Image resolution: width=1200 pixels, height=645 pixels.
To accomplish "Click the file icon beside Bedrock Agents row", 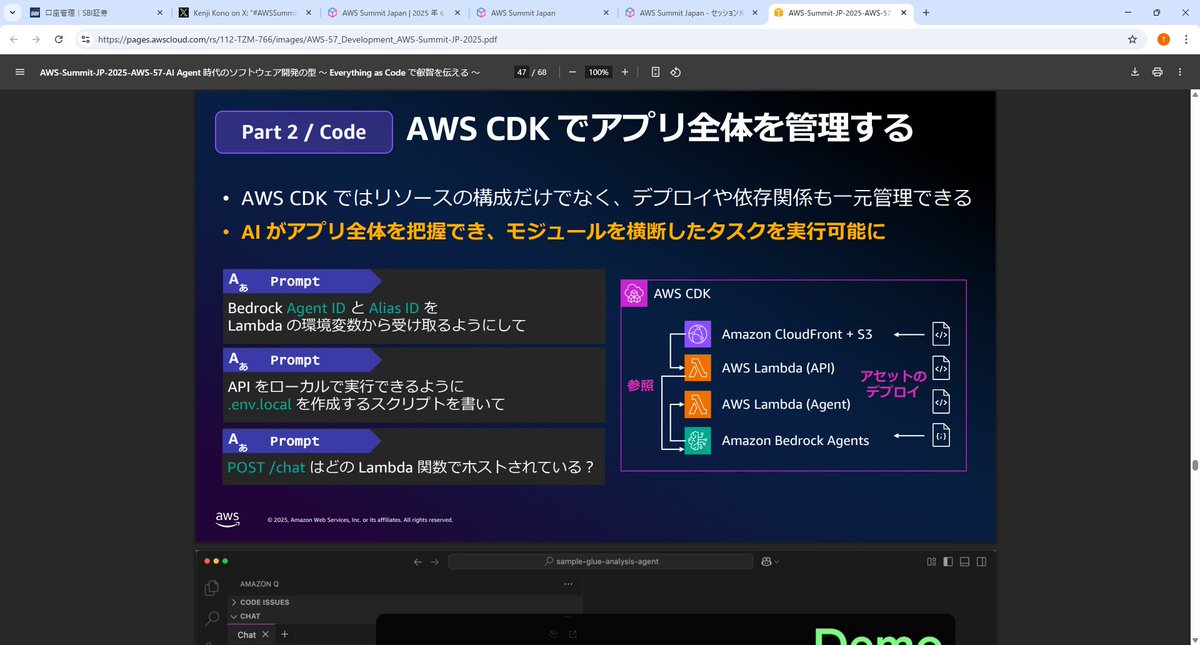I will point(940,435).
